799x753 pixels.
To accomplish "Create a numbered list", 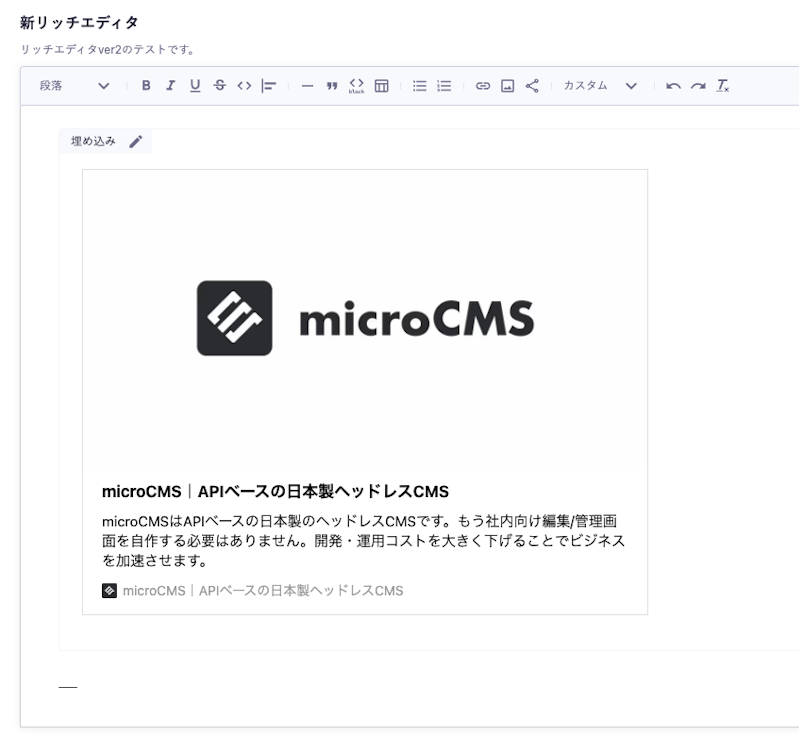I will point(444,86).
